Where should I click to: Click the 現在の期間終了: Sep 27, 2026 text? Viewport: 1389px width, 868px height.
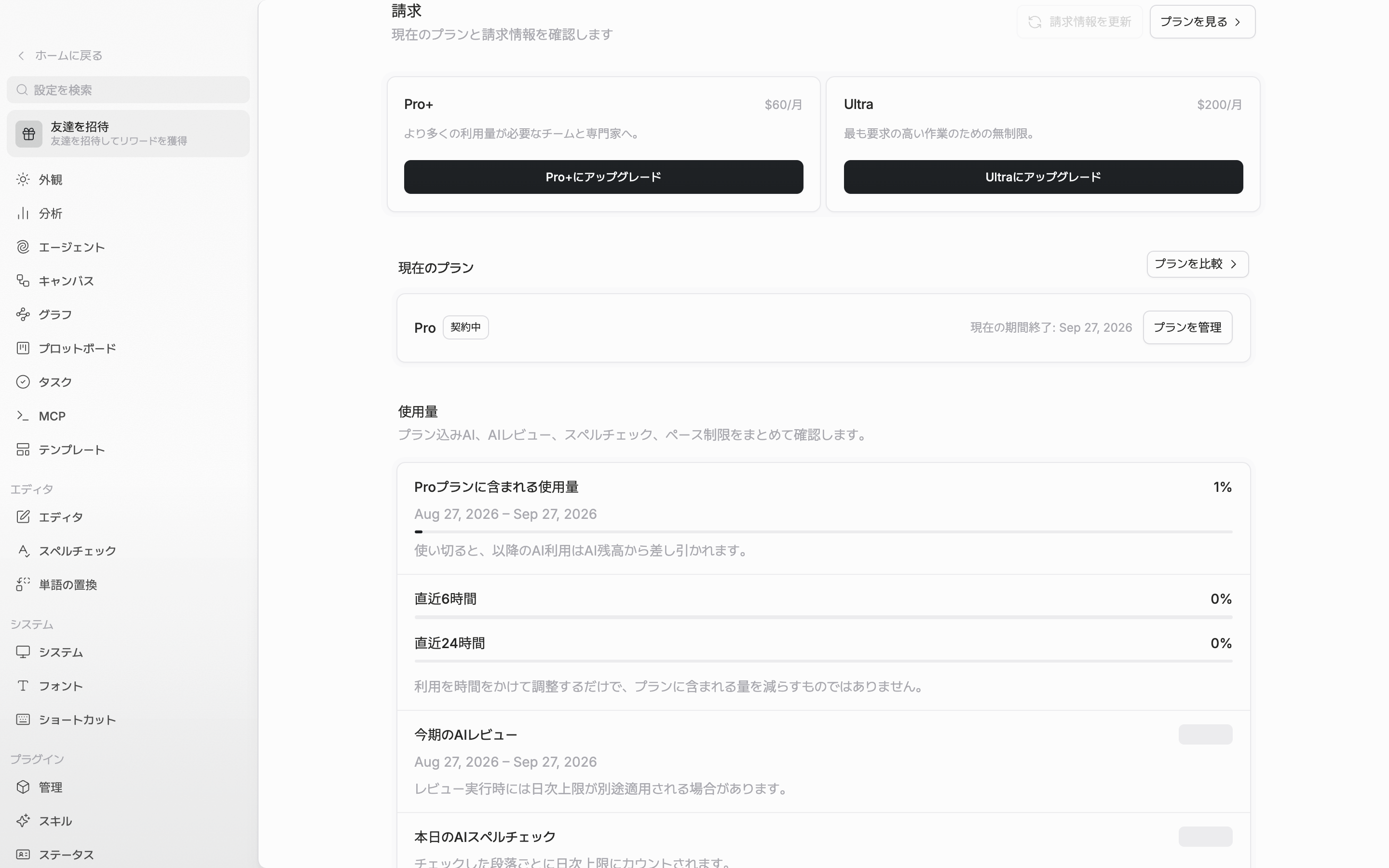tap(1051, 327)
